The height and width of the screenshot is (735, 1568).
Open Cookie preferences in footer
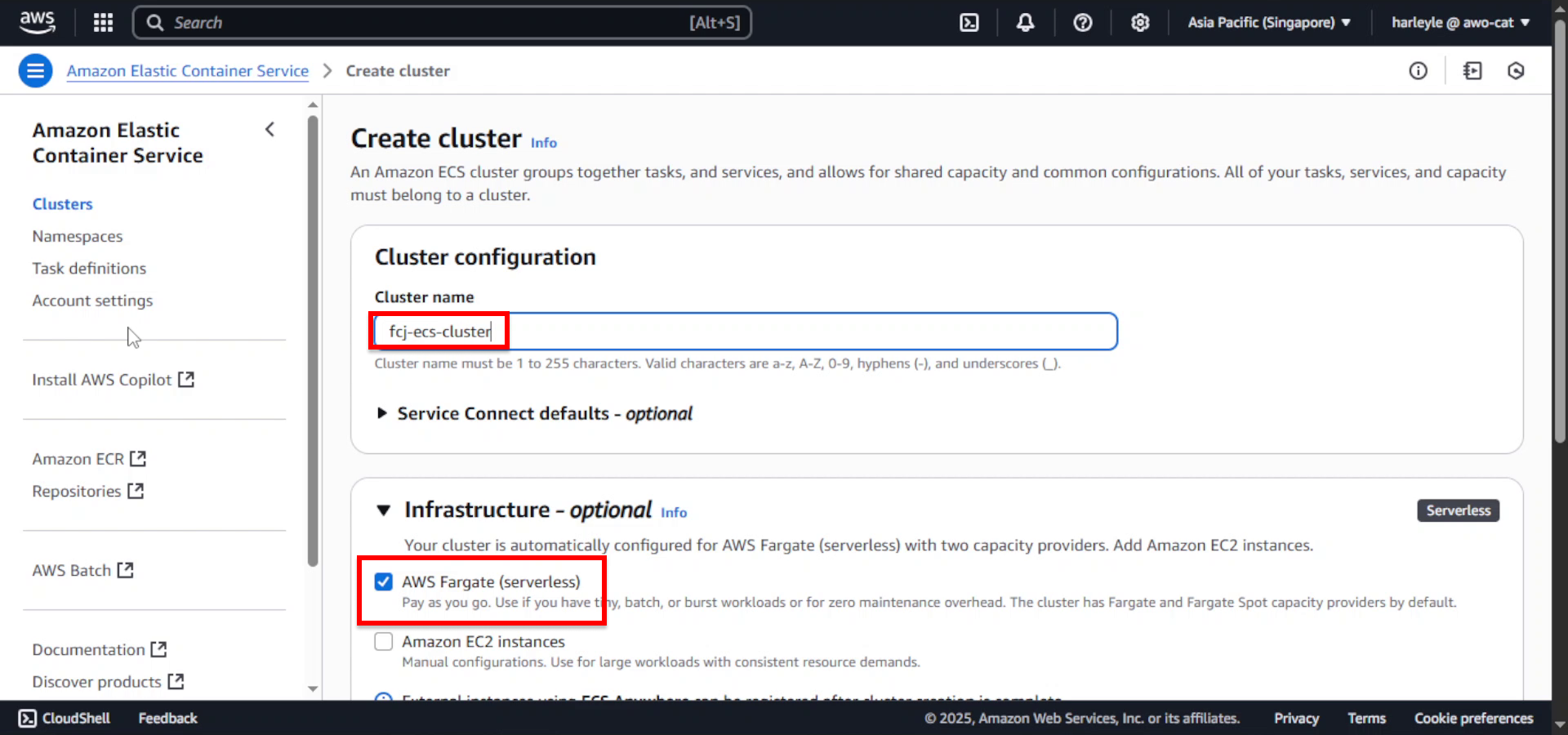pyautogui.click(x=1473, y=718)
